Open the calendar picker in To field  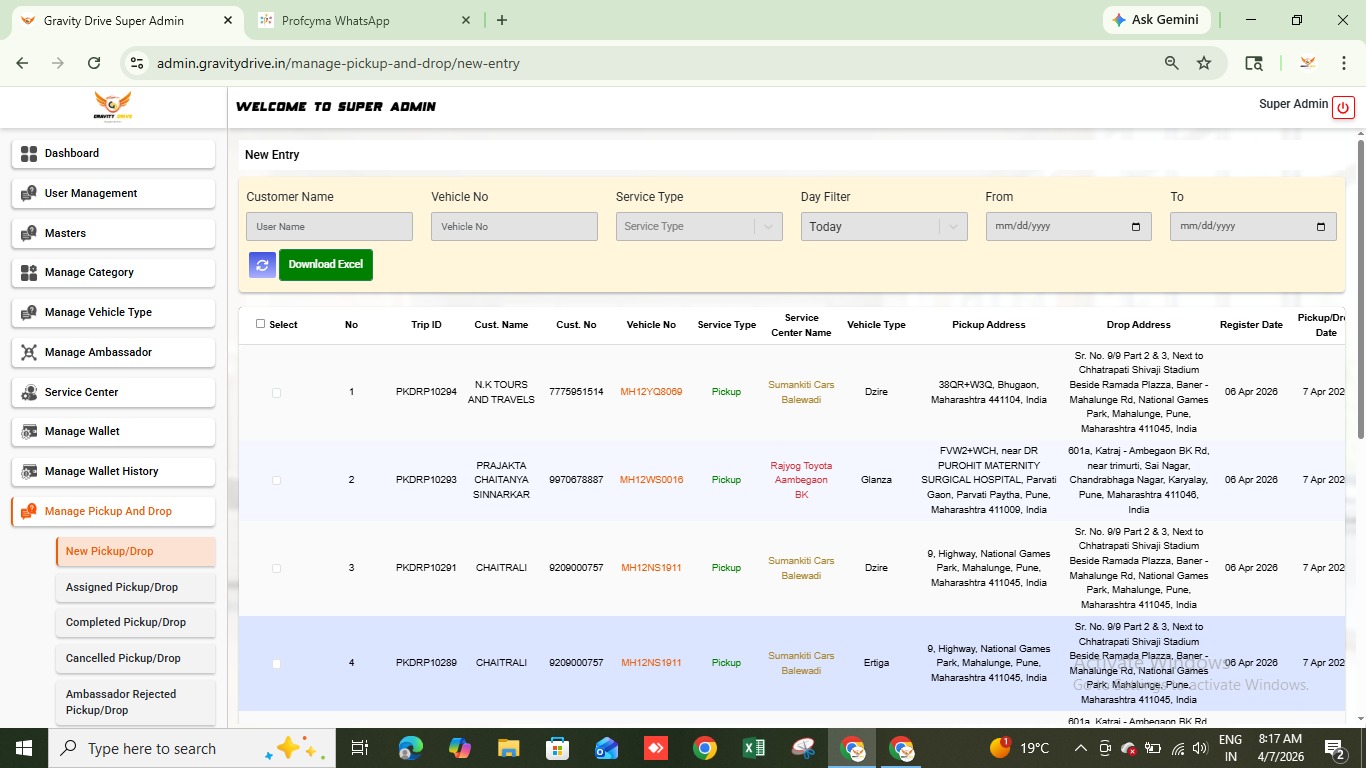pyautogui.click(x=1320, y=227)
